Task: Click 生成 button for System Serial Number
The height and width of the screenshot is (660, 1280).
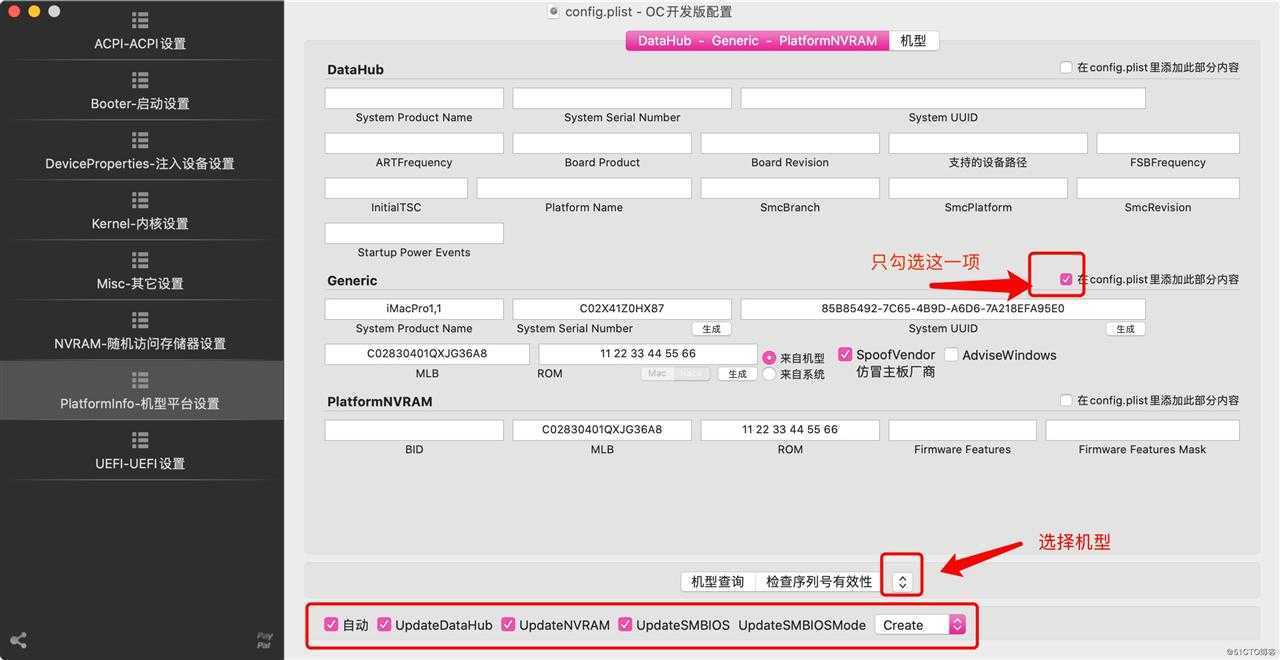Action: [x=711, y=329]
